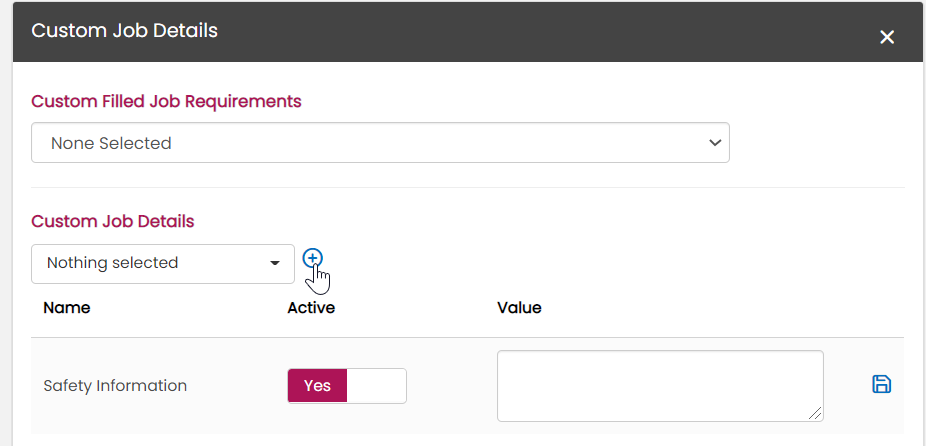Click the Name column header
Screen dimensions: 926x446
click(67, 308)
